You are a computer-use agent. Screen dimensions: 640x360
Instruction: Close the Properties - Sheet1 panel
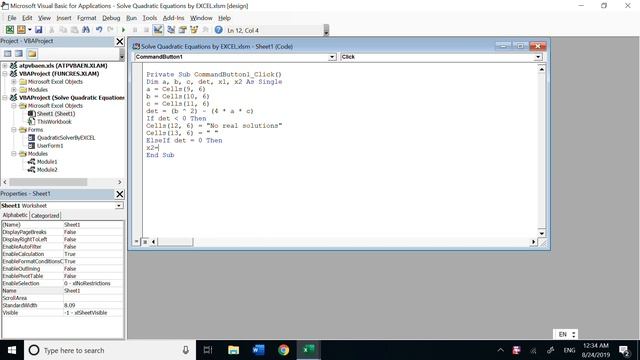click(x=120, y=194)
